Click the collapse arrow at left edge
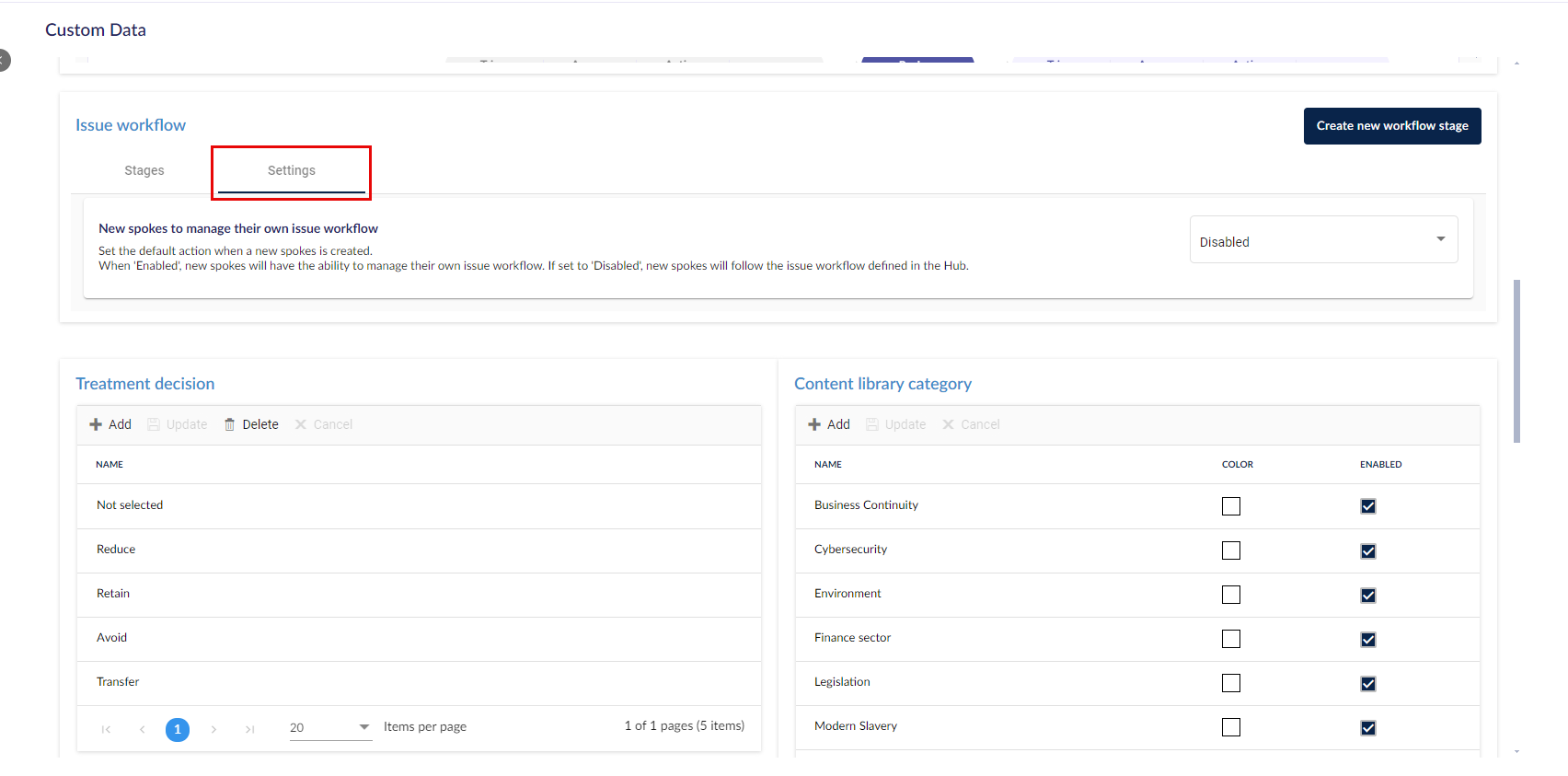This screenshot has width=1568, height=776. (4, 61)
